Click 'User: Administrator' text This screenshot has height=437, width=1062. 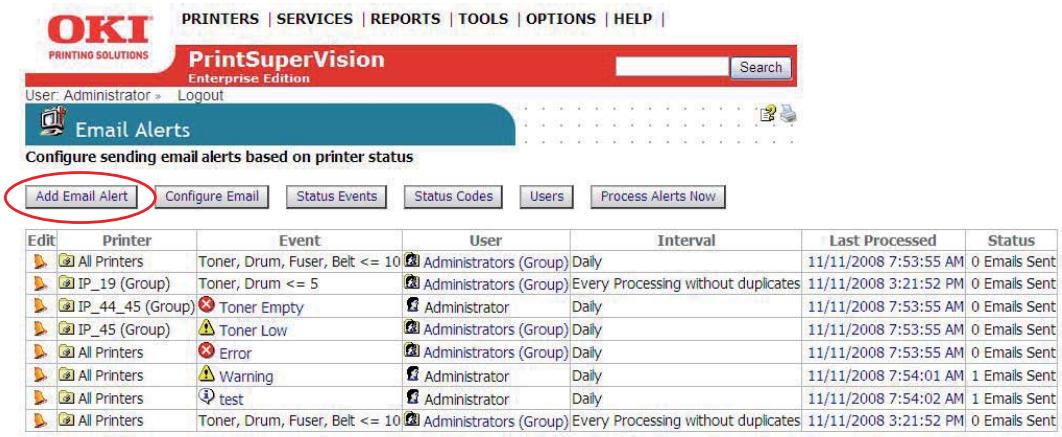coord(88,96)
